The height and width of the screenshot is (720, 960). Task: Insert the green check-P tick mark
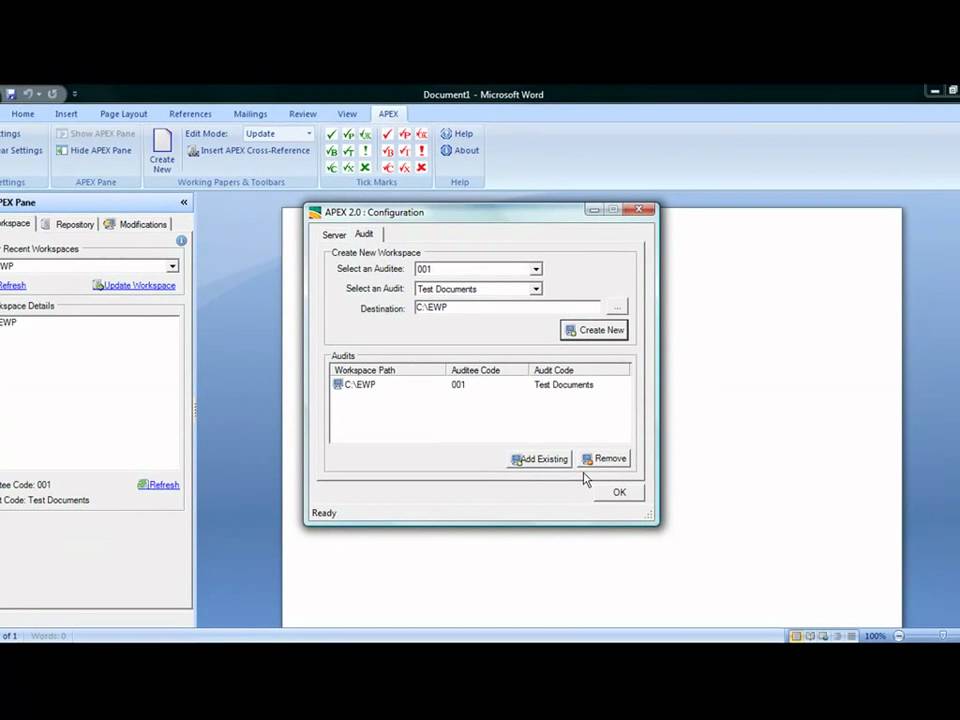tap(348, 134)
